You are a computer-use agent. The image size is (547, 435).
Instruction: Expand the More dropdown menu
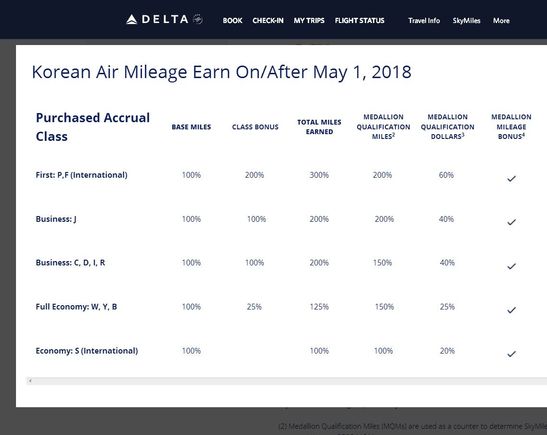click(501, 21)
